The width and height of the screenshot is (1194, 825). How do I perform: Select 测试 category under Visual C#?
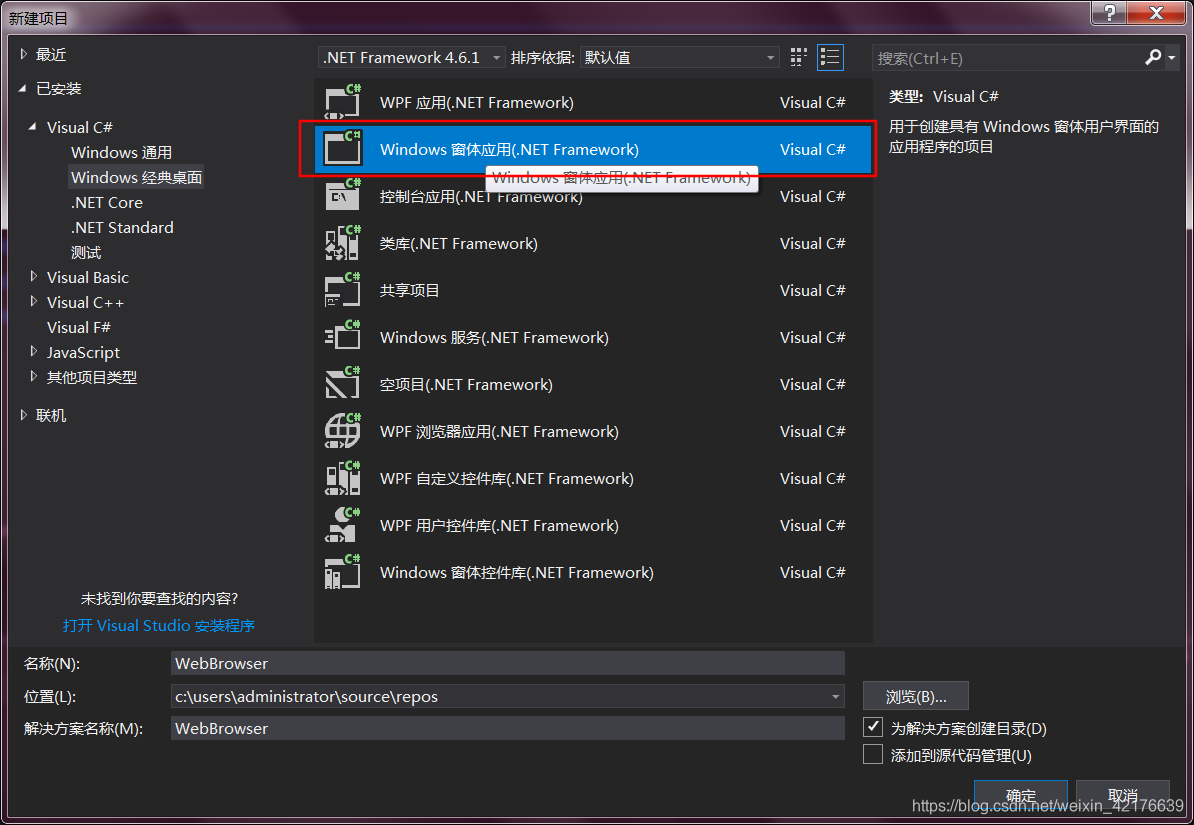86,252
